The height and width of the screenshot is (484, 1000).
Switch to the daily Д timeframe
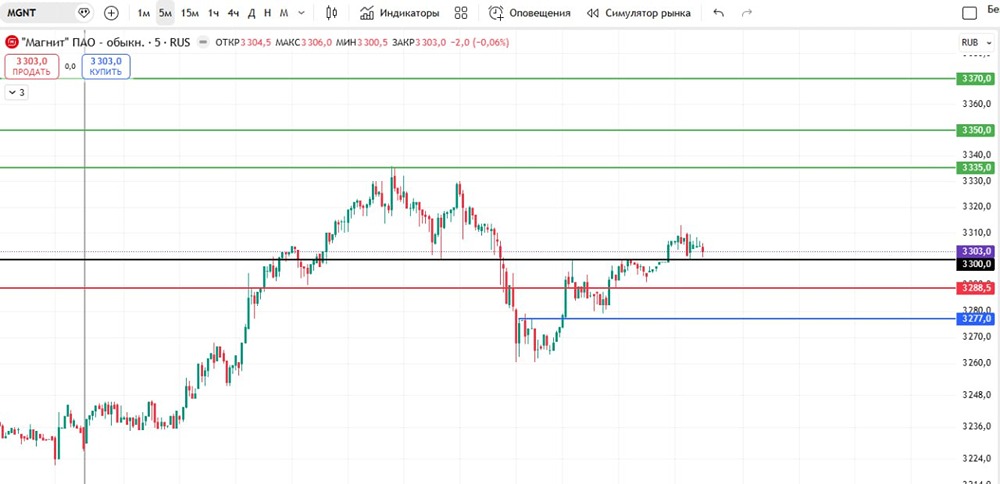(x=252, y=13)
